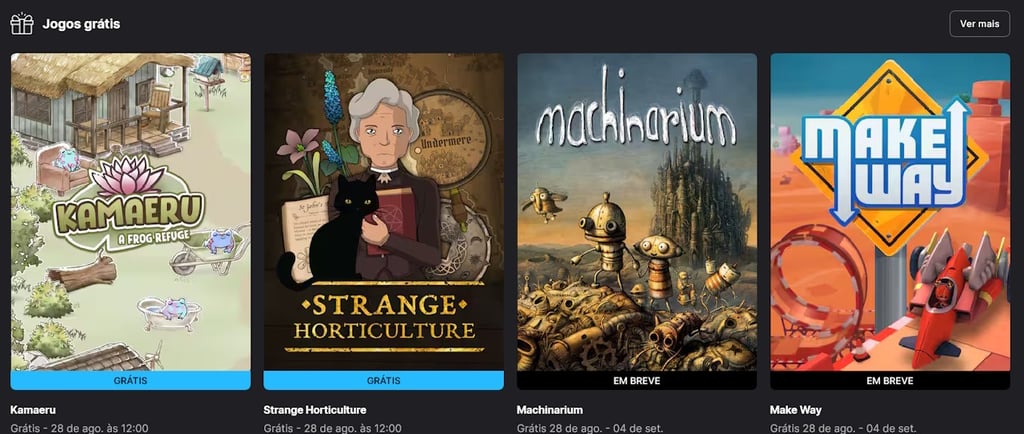
Task: Open the Kamaeru game cover art
Action: 131,212
